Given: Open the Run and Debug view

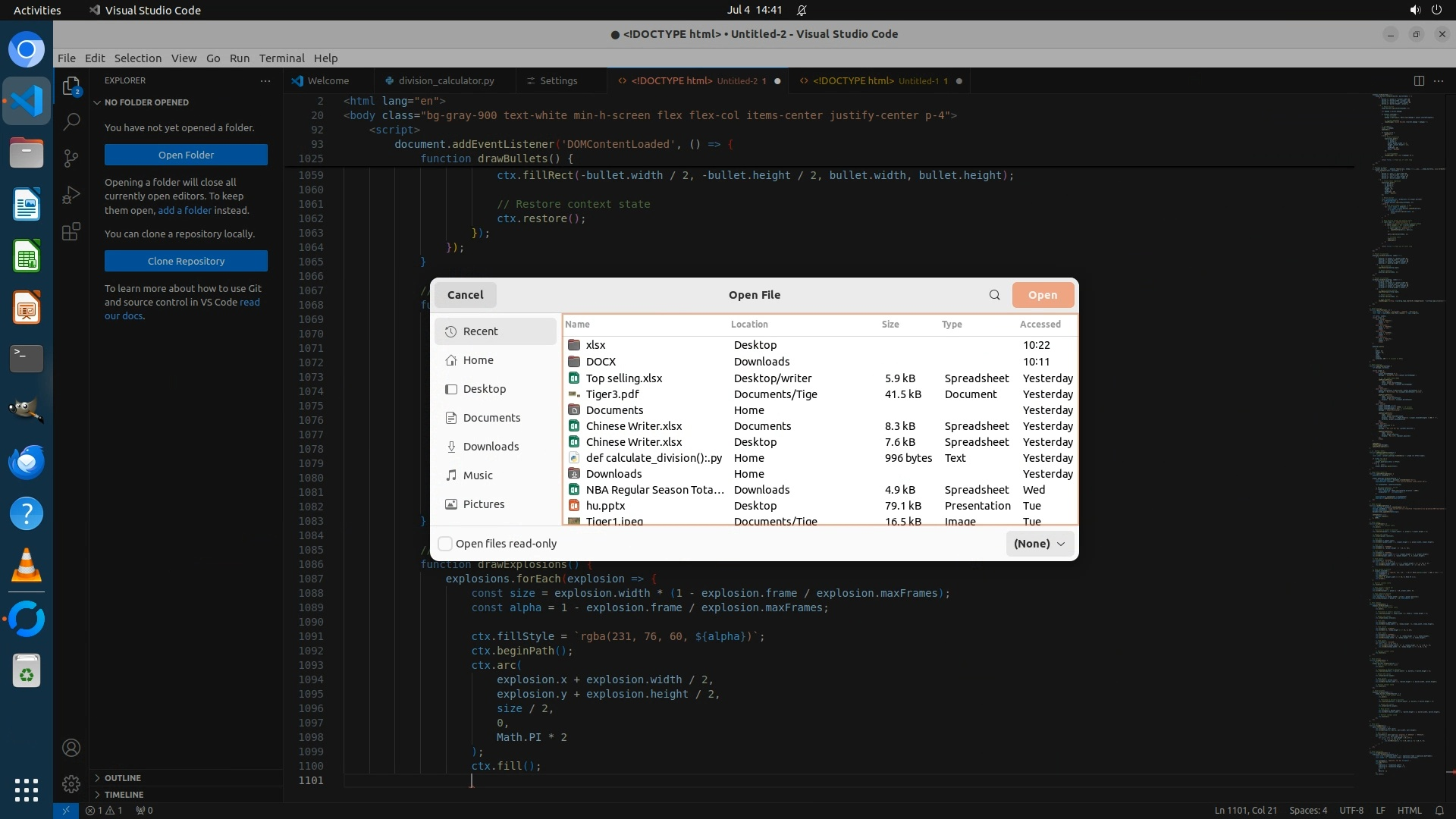Looking at the screenshot, I should tap(71, 195).
